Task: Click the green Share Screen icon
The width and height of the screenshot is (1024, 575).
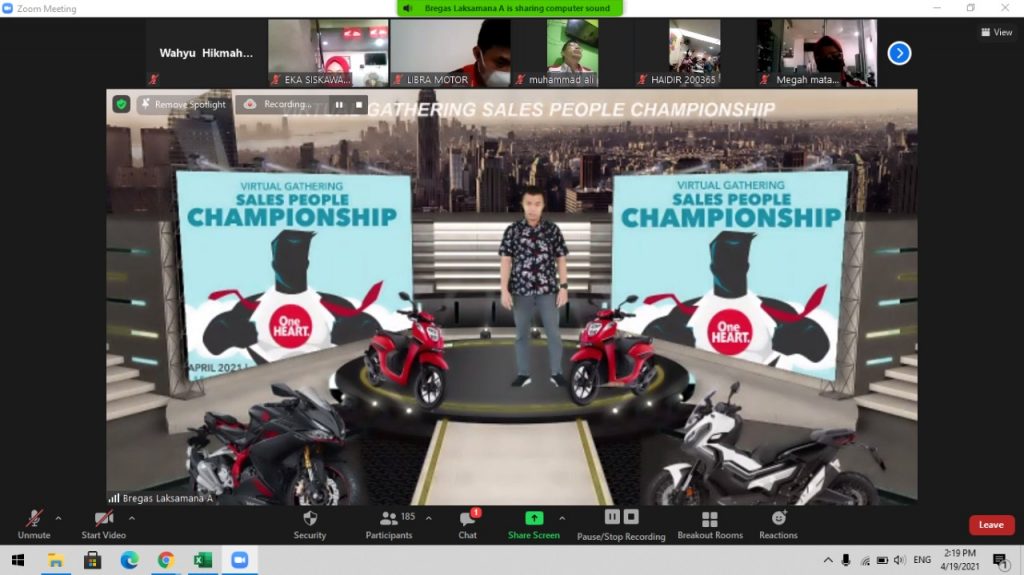Action: tap(534, 518)
